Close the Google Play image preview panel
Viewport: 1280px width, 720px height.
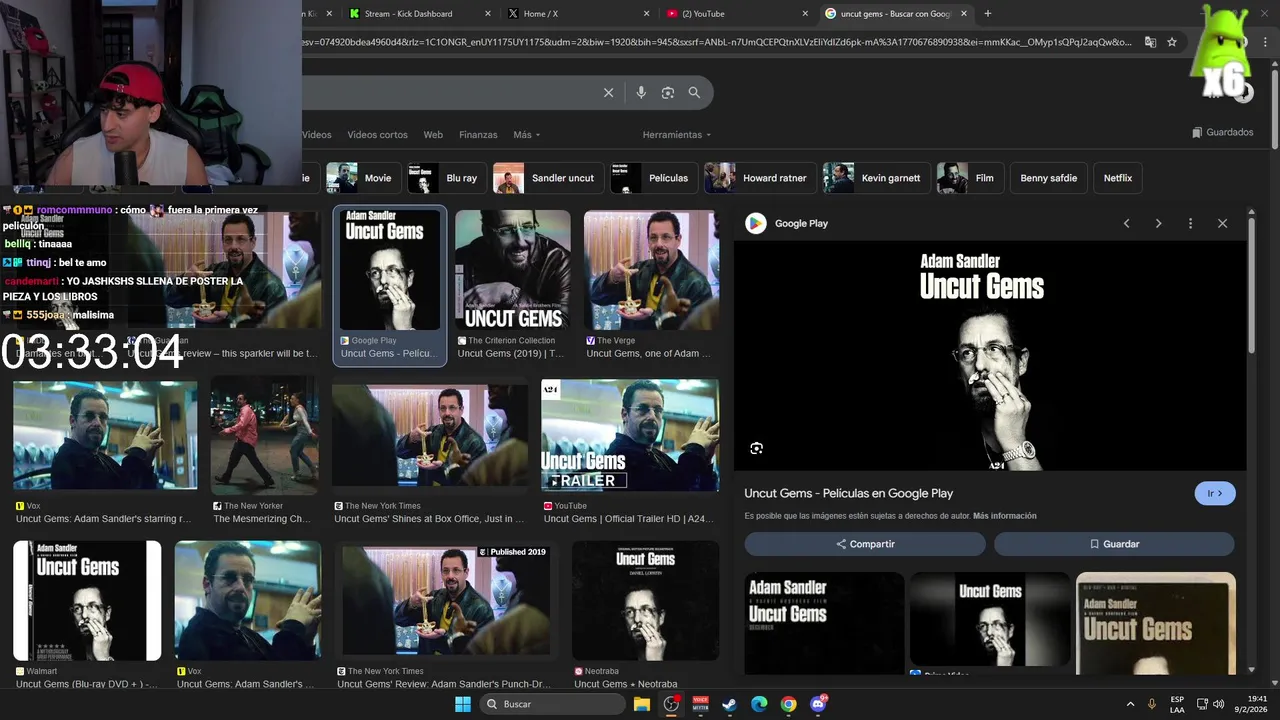pyautogui.click(x=1222, y=223)
